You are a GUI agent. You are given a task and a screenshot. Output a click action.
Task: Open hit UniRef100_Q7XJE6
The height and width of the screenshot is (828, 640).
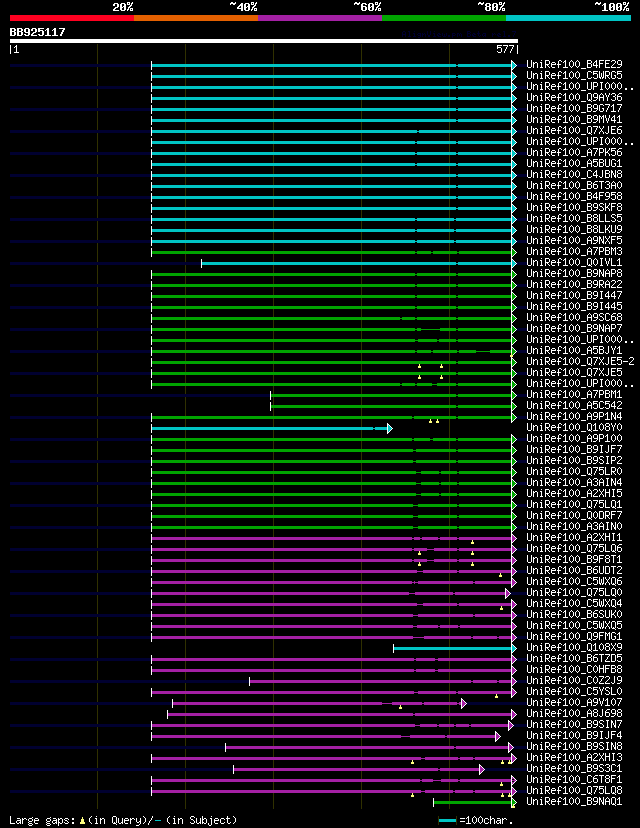tap(574, 130)
